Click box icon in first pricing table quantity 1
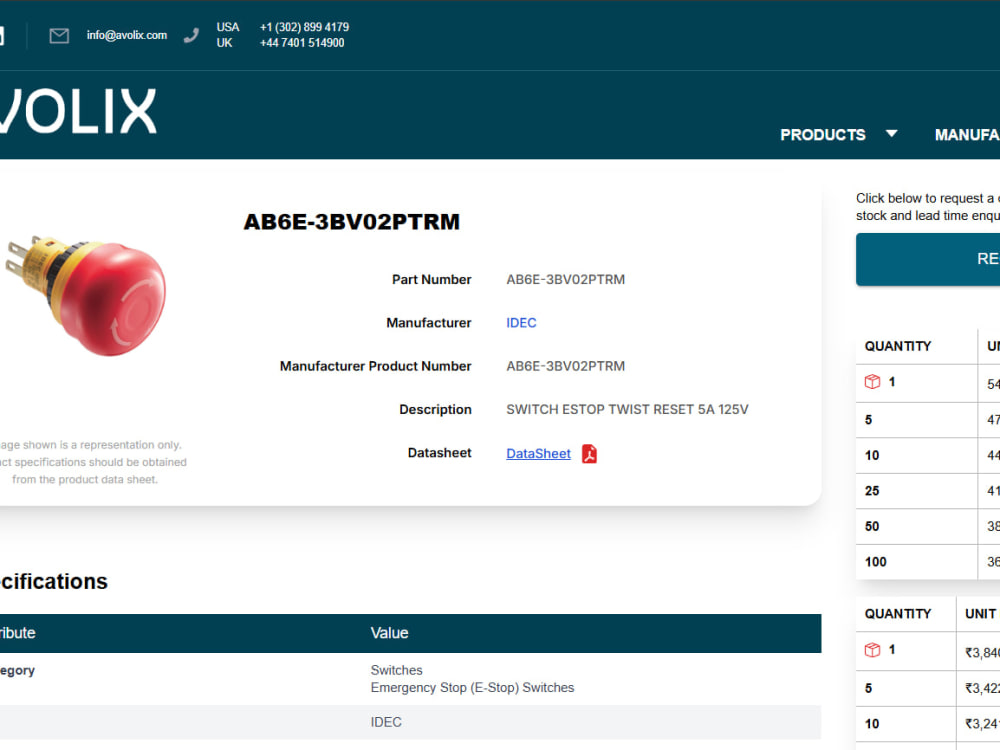This screenshot has width=1000, height=750. coord(872,382)
